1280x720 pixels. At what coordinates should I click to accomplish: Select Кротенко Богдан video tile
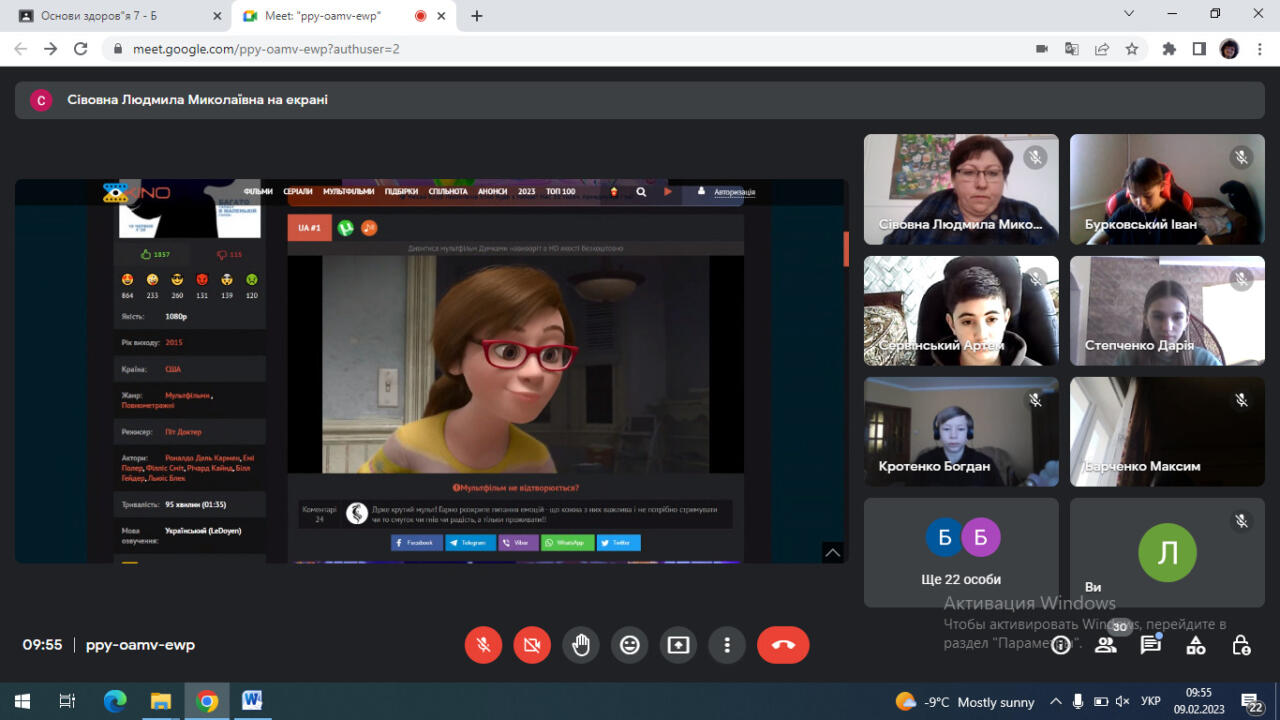coord(961,432)
